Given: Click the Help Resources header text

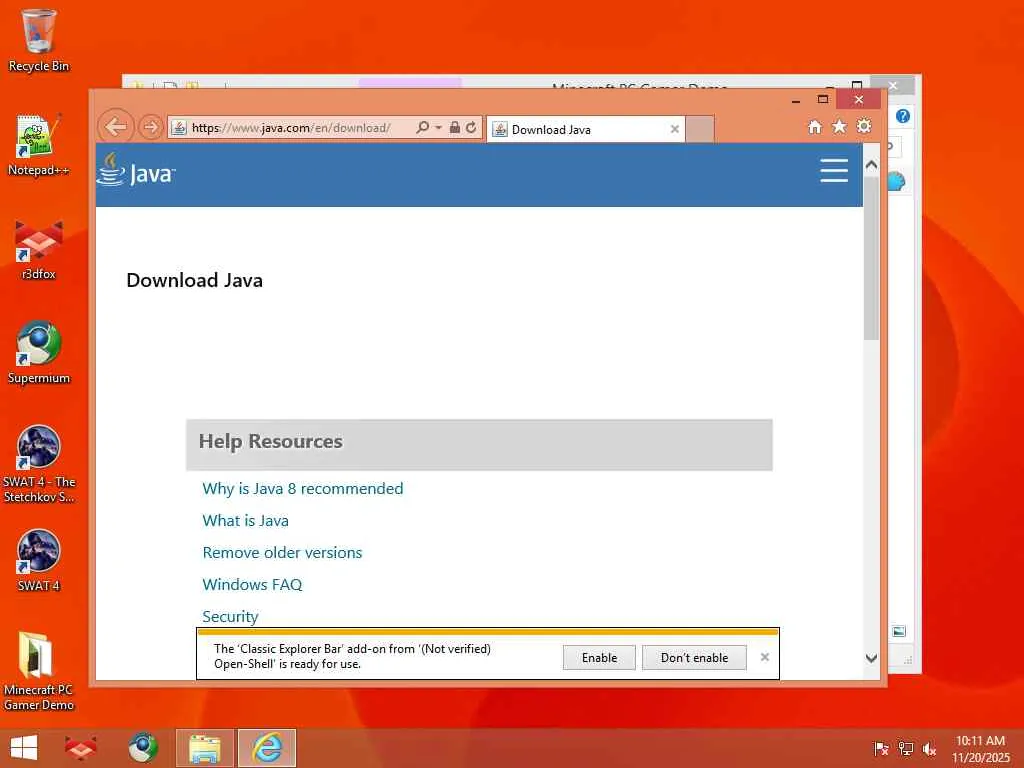Looking at the screenshot, I should pos(270,441).
